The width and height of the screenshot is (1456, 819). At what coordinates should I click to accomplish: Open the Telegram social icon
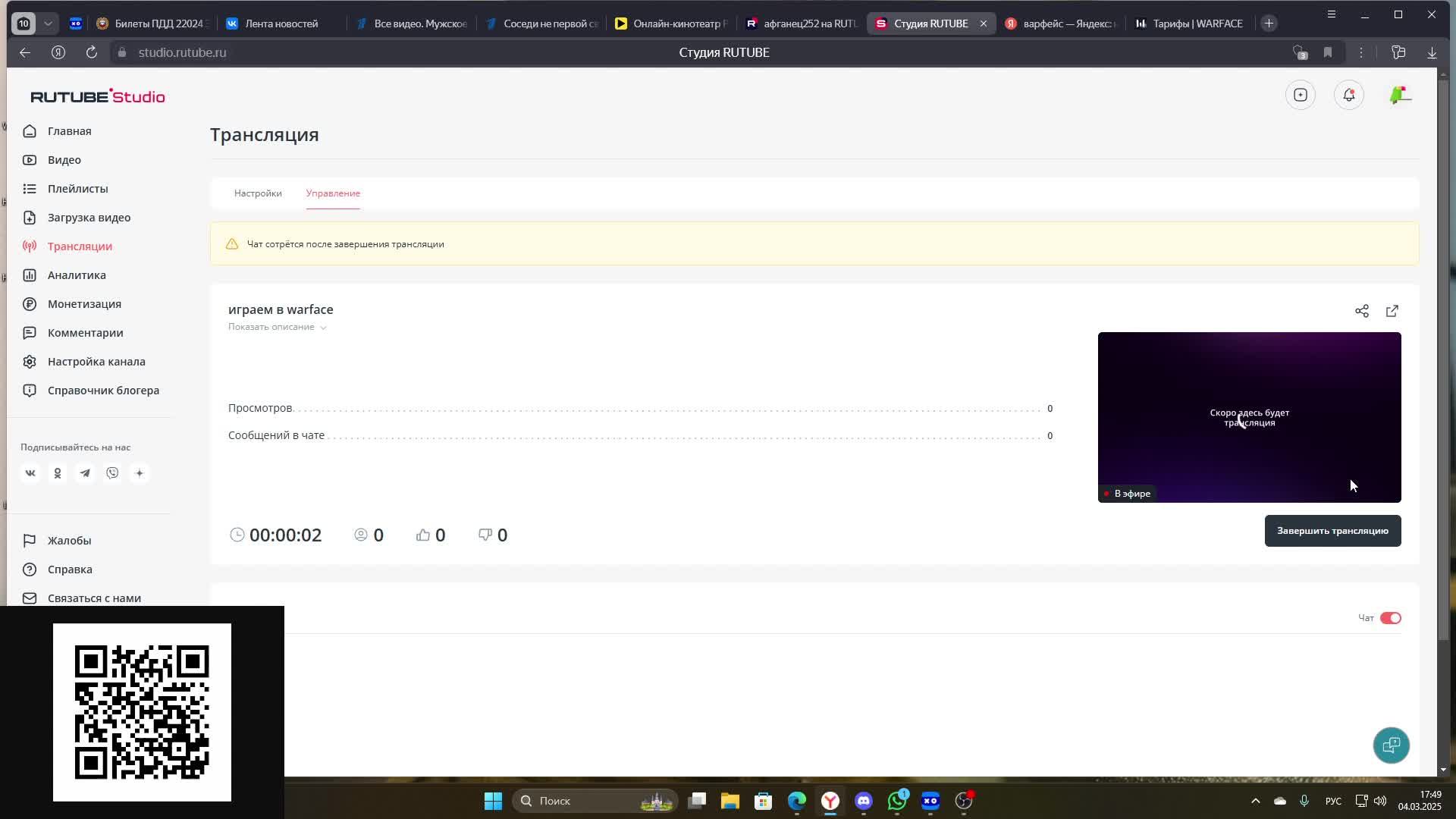click(x=85, y=473)
